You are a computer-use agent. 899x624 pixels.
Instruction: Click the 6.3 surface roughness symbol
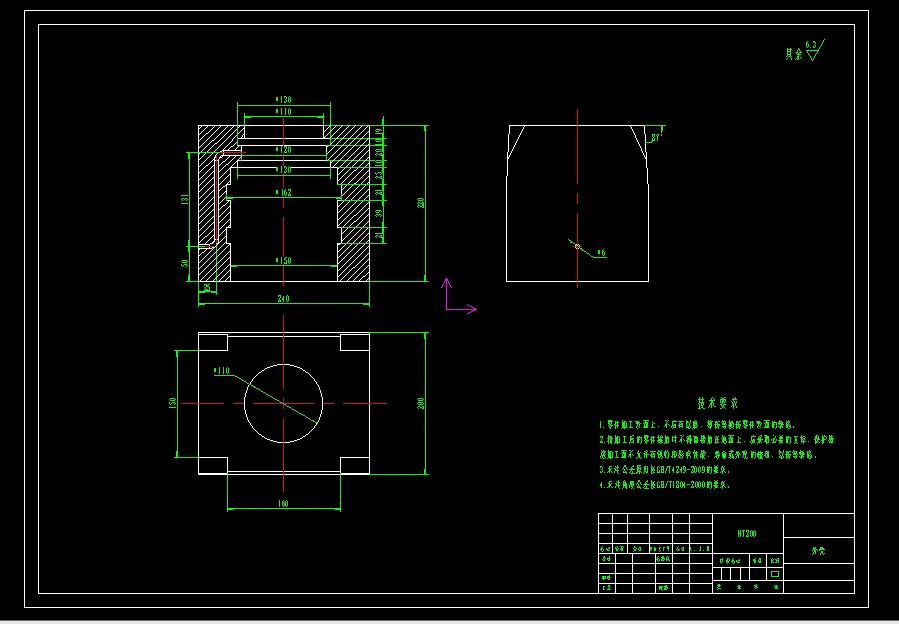pyautogui.click(x=815, y=50)
